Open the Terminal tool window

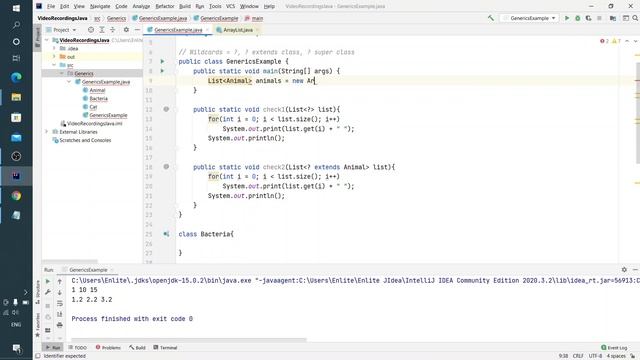(x=165, y=348)
